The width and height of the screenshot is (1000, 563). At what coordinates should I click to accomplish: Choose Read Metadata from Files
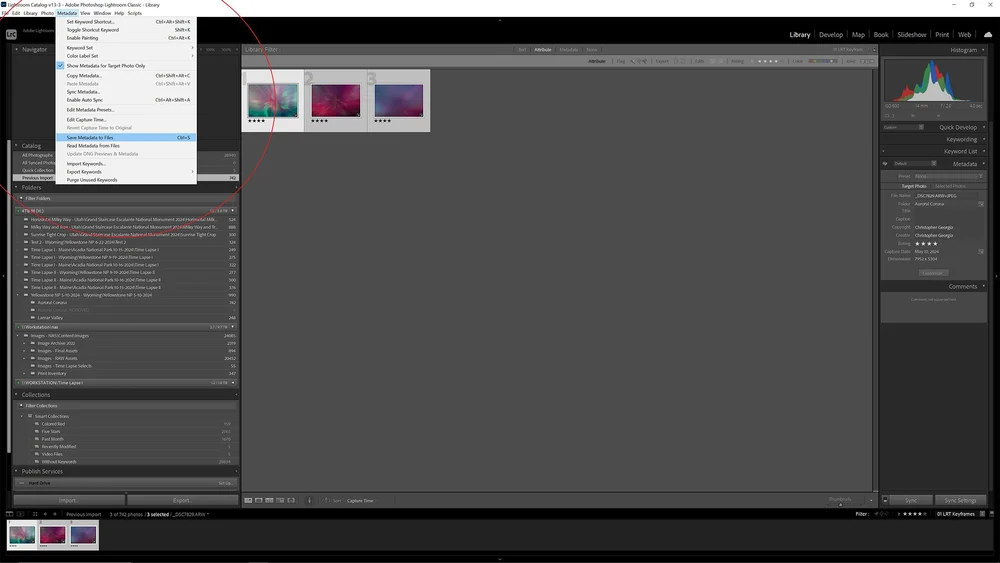tap(126, 146)
